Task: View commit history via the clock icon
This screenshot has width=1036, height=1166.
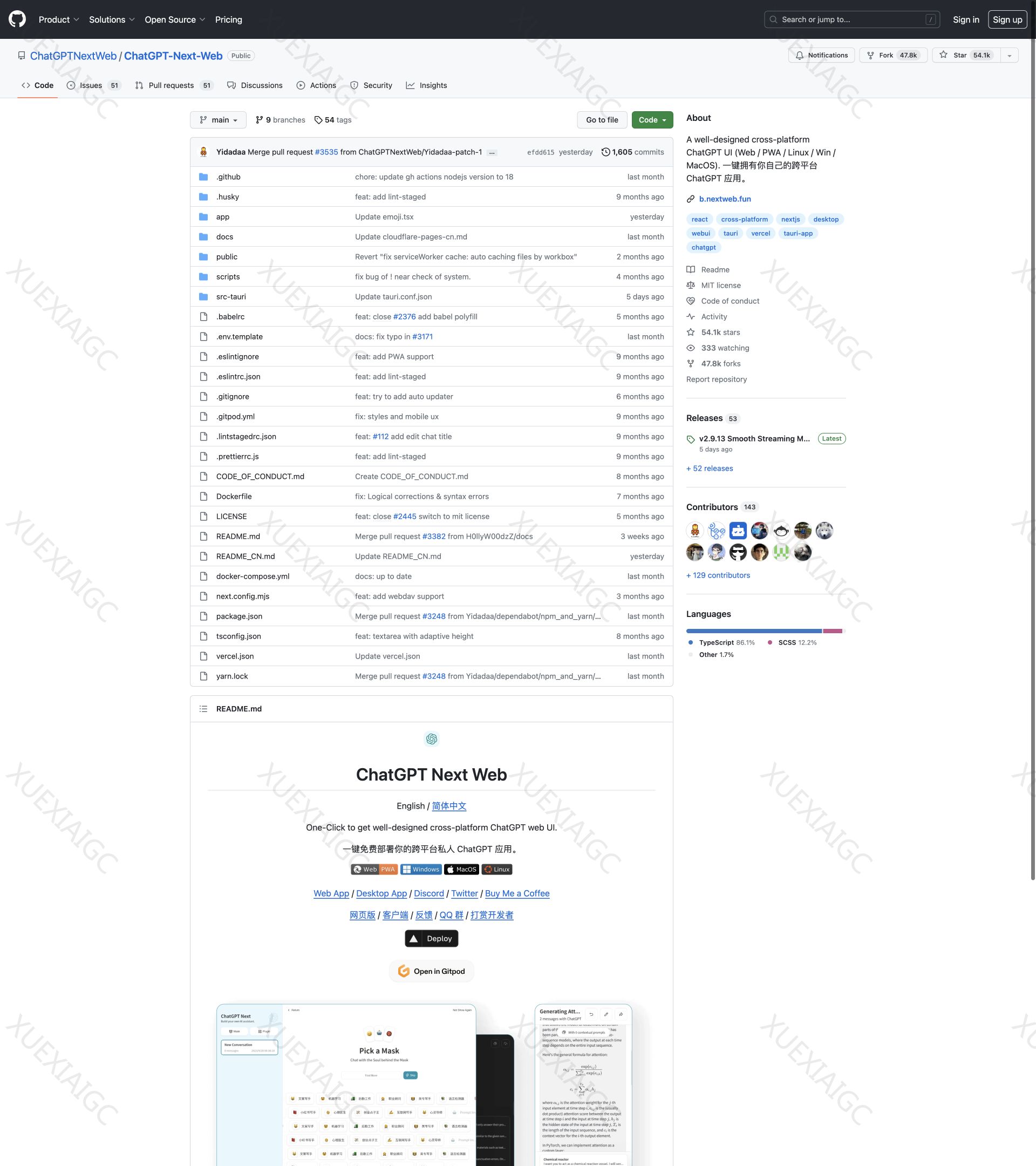Action: (605, 152)
